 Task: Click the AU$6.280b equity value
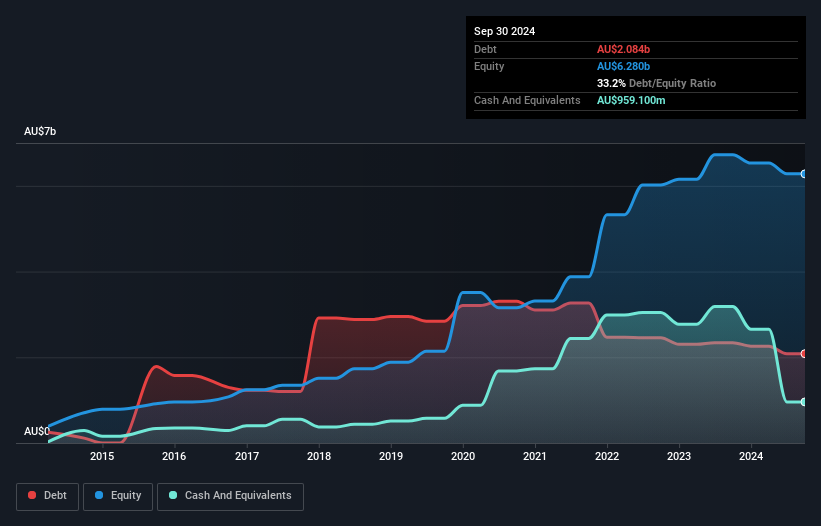coord(623,66)
